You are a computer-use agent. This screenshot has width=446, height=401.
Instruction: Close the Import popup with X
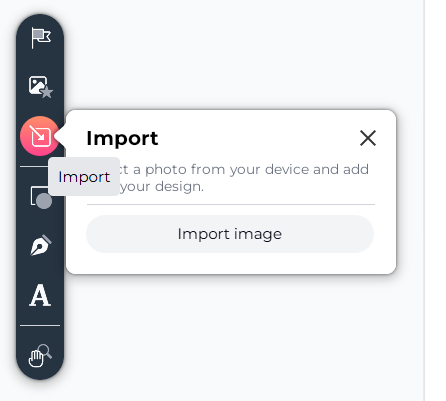(368, 138)
